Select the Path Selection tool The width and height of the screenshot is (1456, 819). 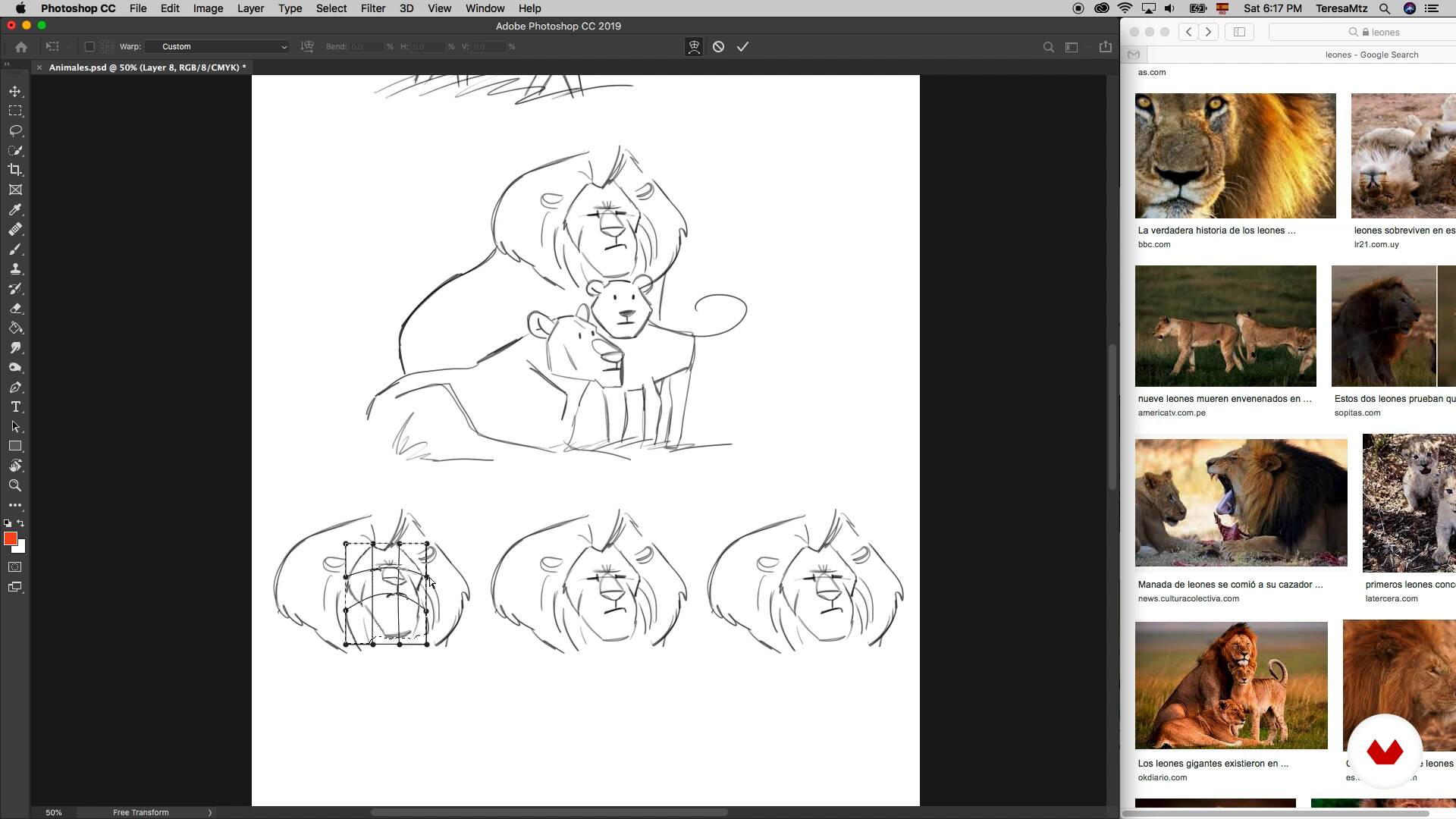15,426
